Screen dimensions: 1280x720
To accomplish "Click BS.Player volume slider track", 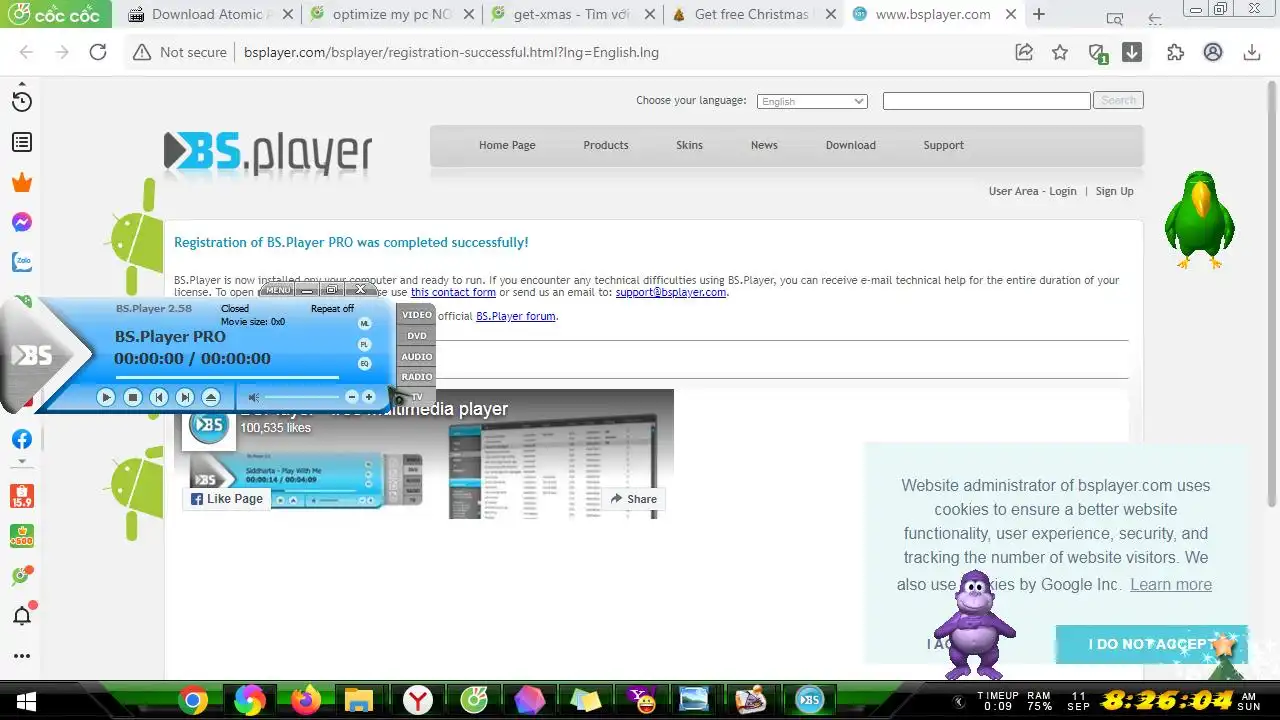I will coord(303,397).
